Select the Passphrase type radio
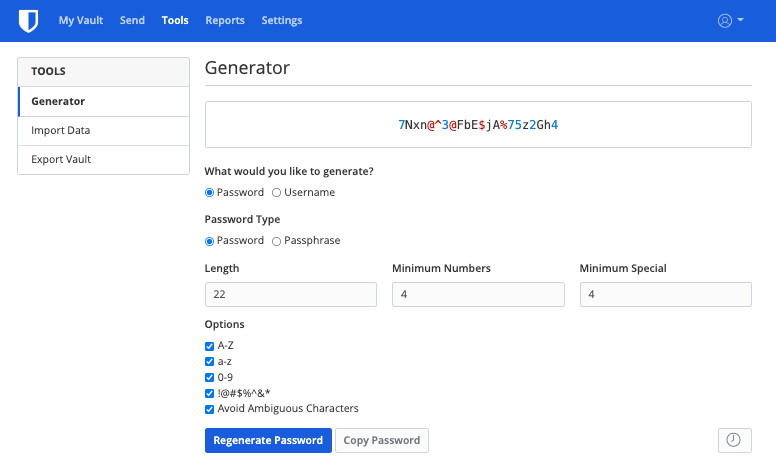 (x=276, y=241)
